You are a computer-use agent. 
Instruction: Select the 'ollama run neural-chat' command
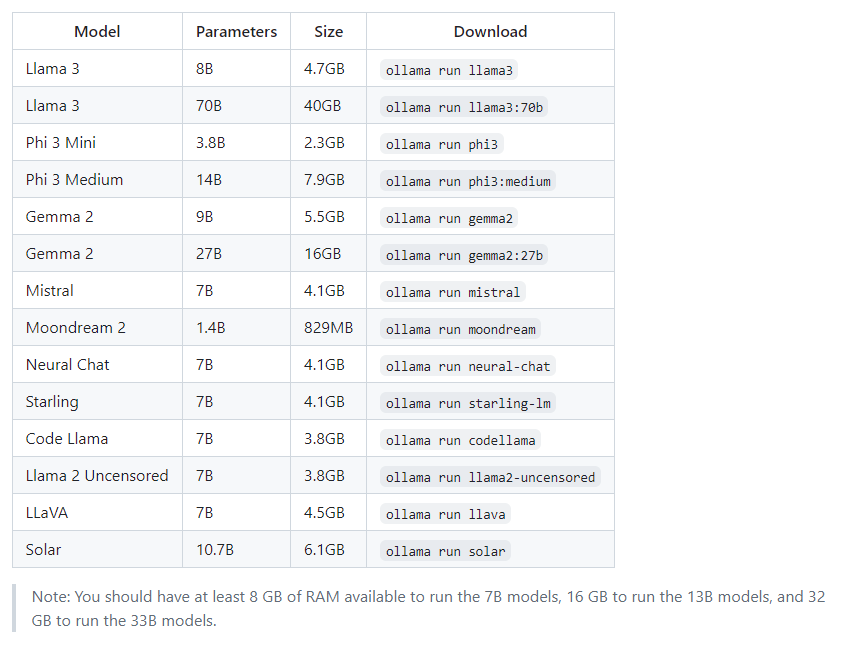(x=468, y=366)
